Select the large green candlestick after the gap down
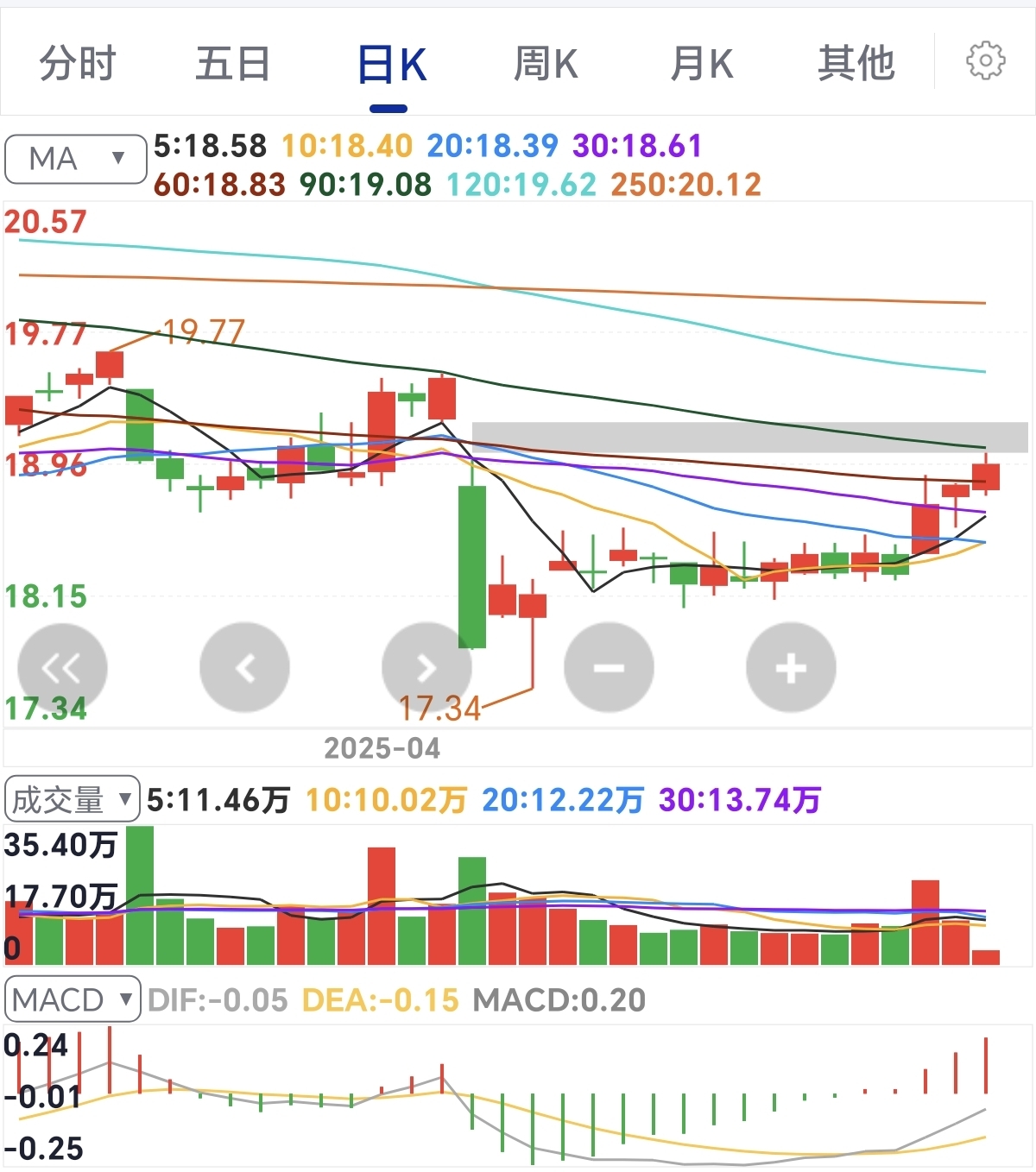1036x1172 pixels. point(471,566)
